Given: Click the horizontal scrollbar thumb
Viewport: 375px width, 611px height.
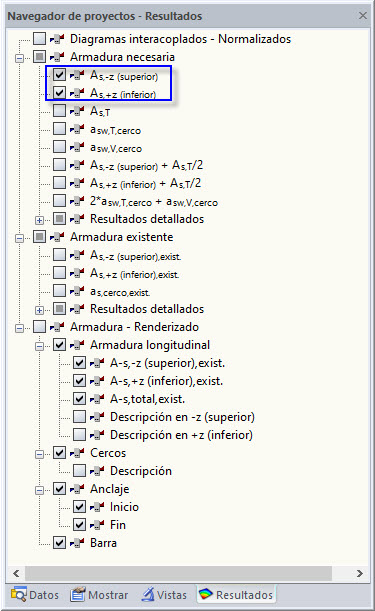Looking at the screenshot, I should click(x=178, y=573).
